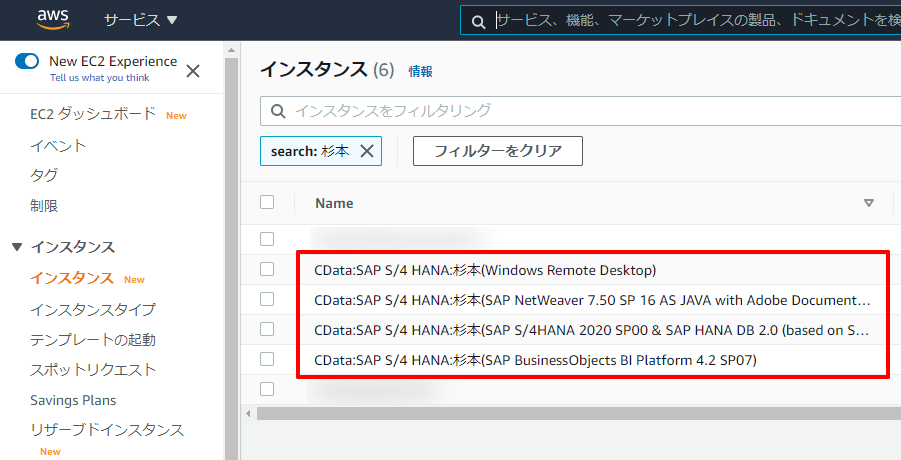The width and height of the screenshot is (901, 460).
Task: Open the サービス services dropdown
Action: (x=140, y=20)
